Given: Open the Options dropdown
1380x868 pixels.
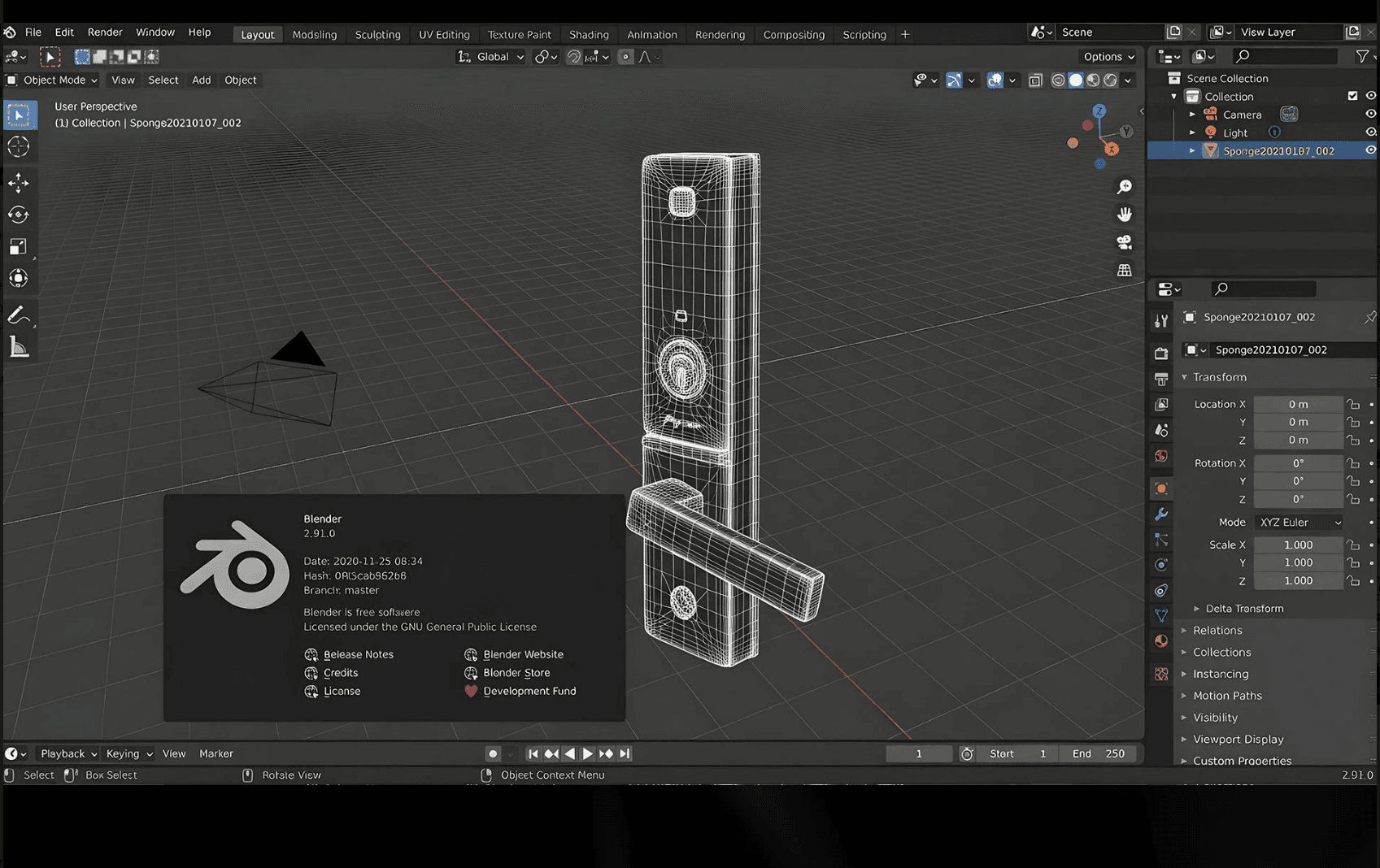Looking at the screenshot, I should click(x=1108, y=56).
